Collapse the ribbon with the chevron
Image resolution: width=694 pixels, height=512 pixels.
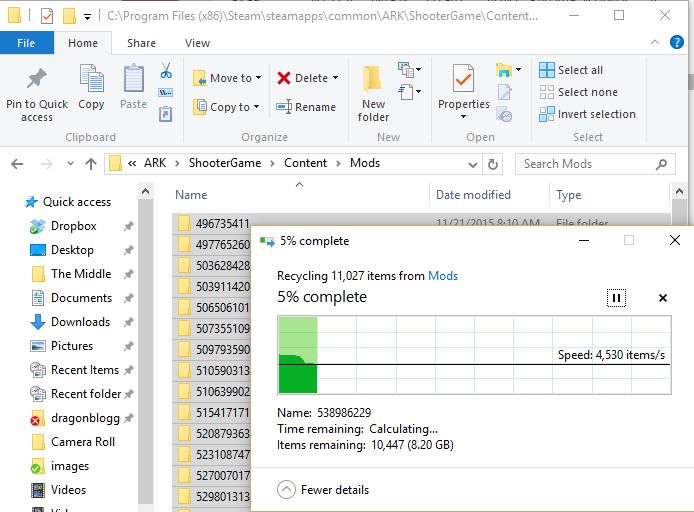pos(655,43)
